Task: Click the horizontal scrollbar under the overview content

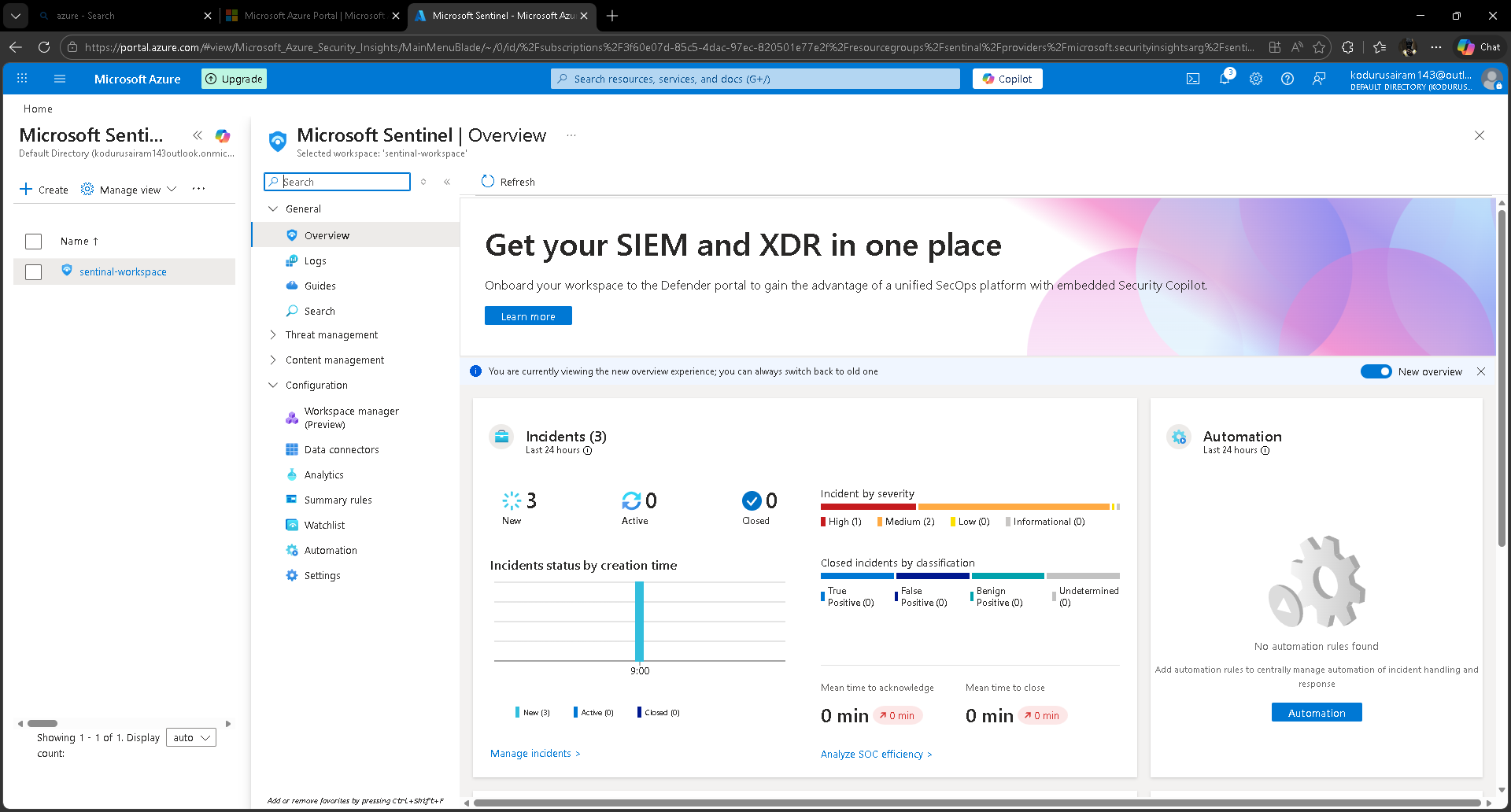Action: (977, 803)
